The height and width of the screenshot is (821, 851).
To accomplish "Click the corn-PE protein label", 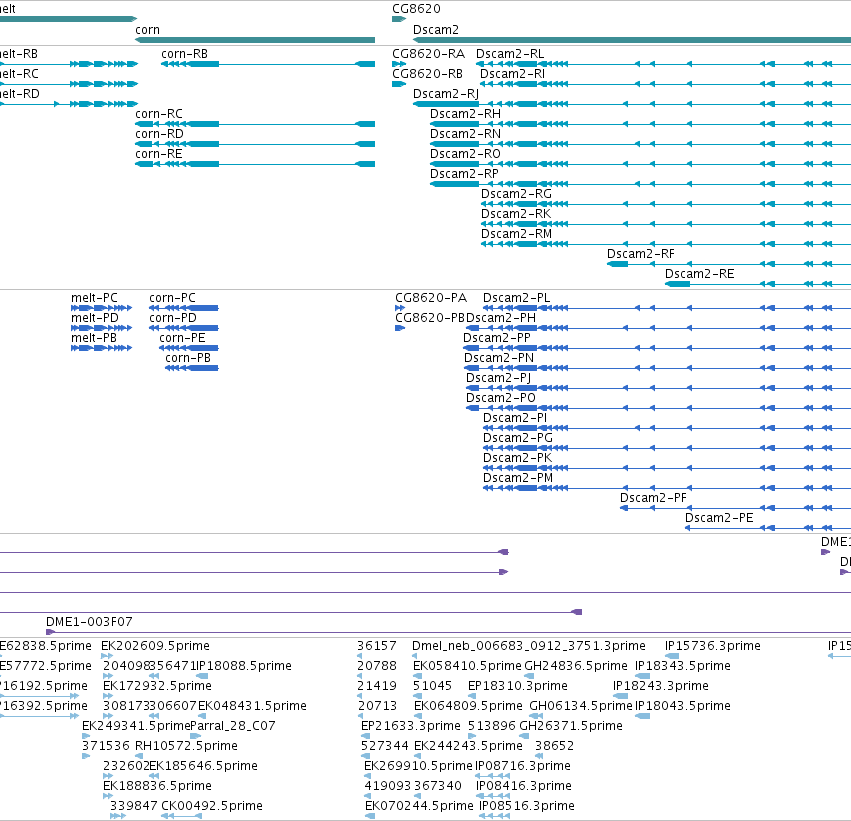I will (x=182, y=338).
